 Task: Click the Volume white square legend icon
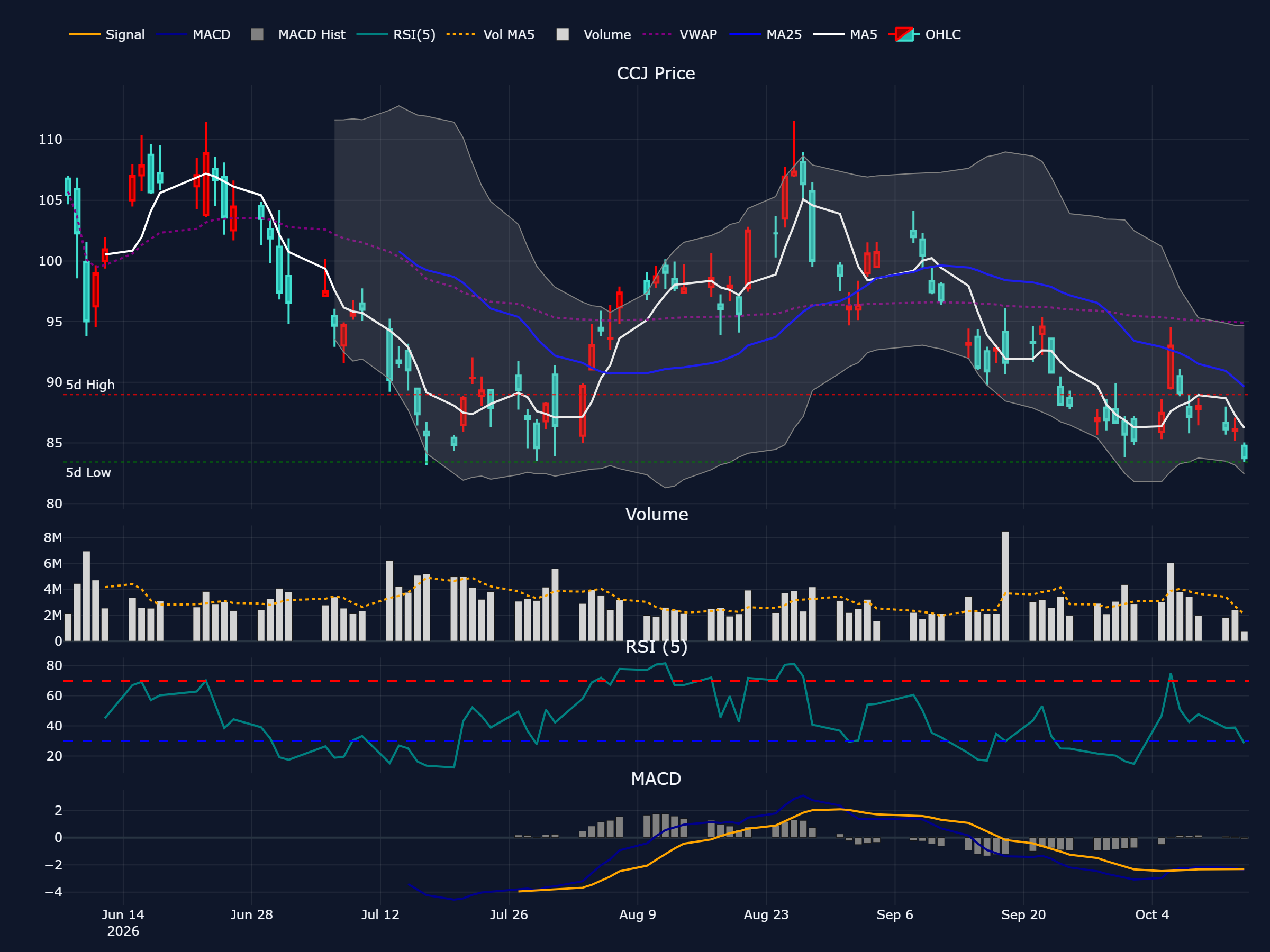click(x=563, y=34)
